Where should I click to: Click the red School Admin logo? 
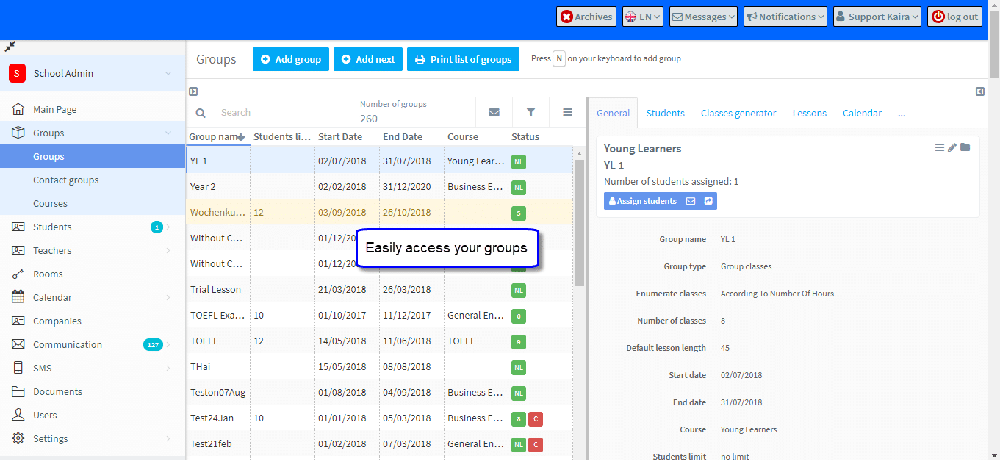[17, 73]
